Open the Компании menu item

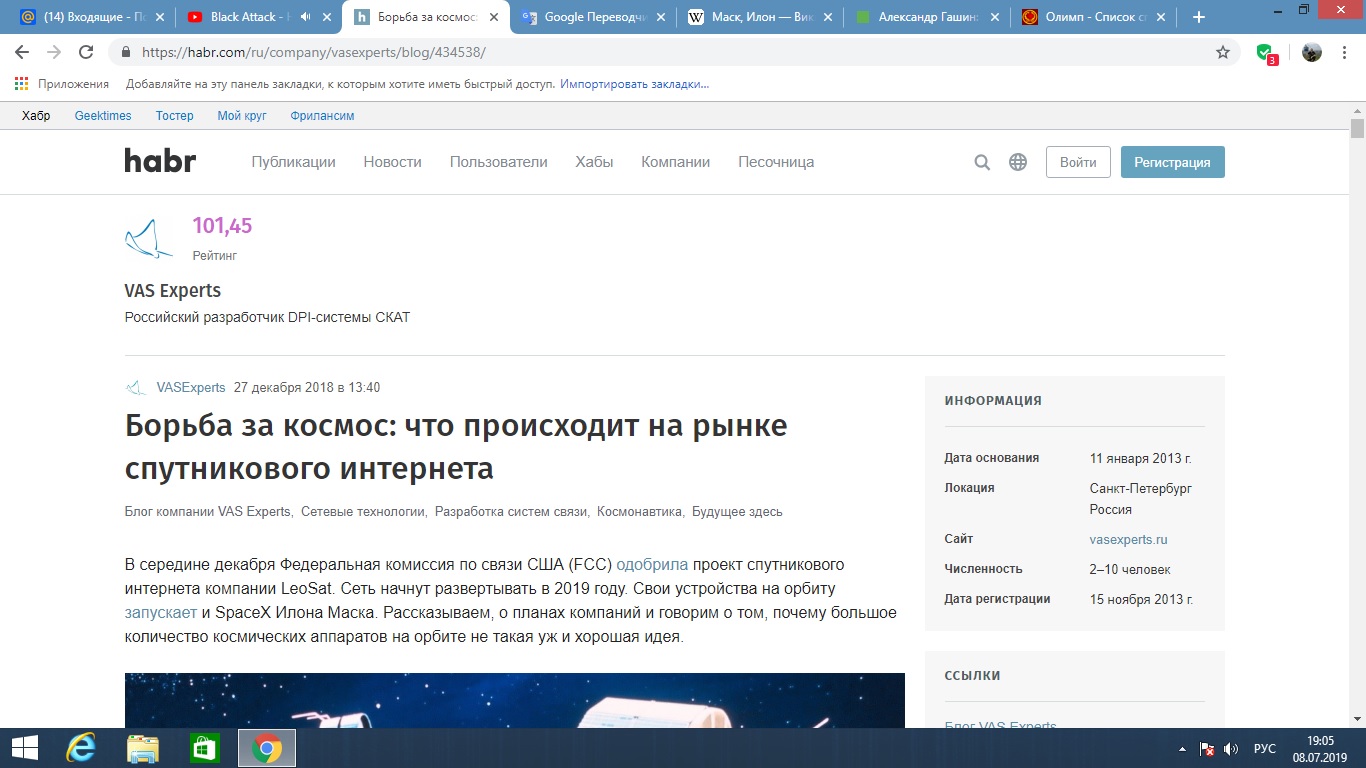click(x=676, y=162)
